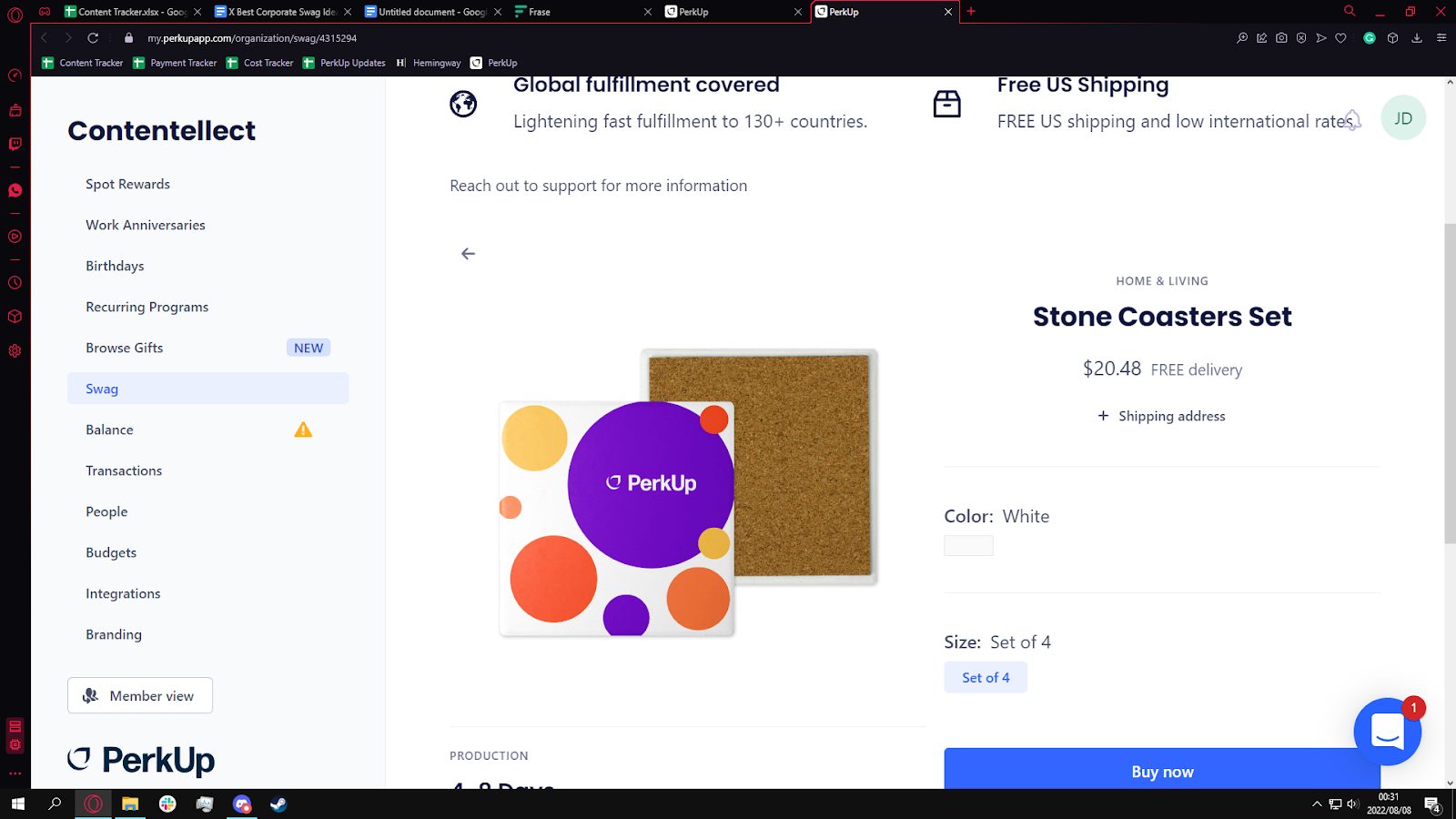
Task: Click the camera snapshot icon in address bar
Action: tap(1281, 38)
